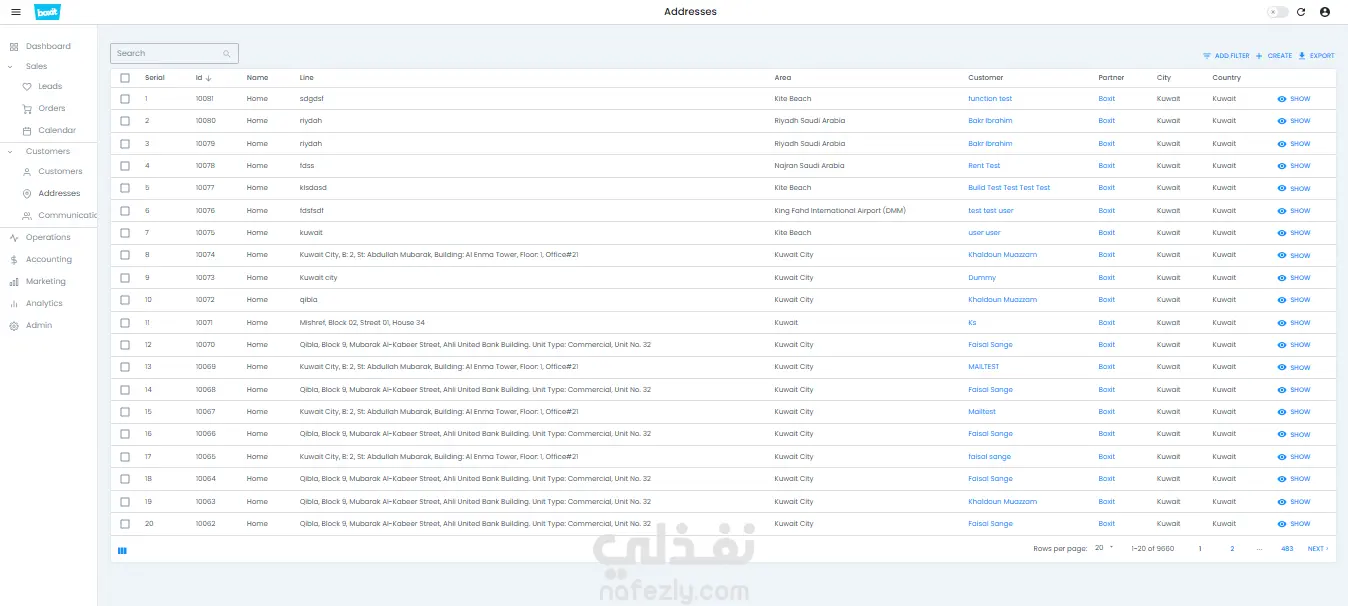Click the Area column header

coord(783,78)
